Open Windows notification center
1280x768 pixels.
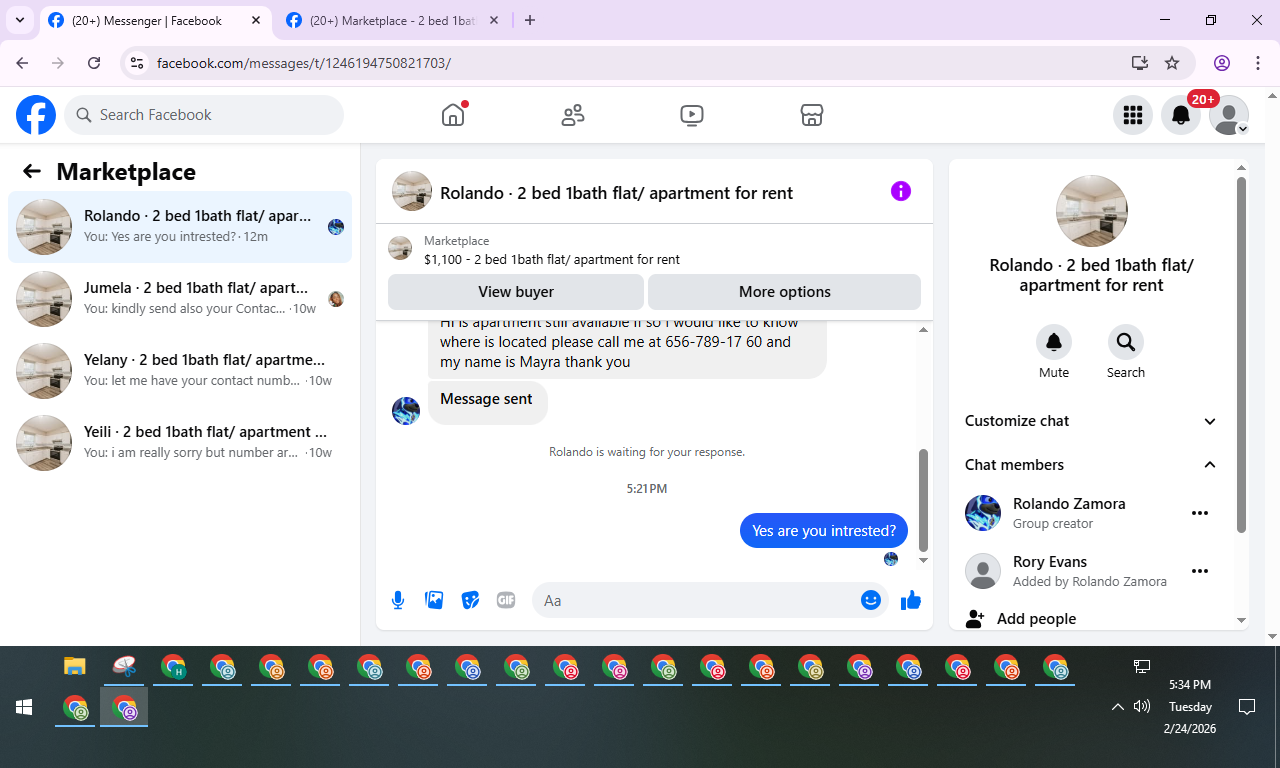coord(1247,707)
